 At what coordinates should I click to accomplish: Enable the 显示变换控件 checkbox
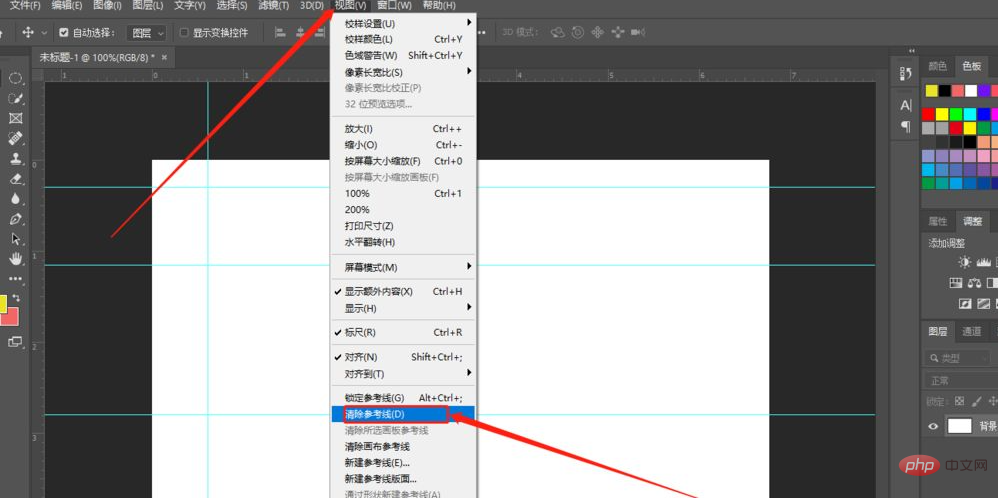(x=184, y=32)
